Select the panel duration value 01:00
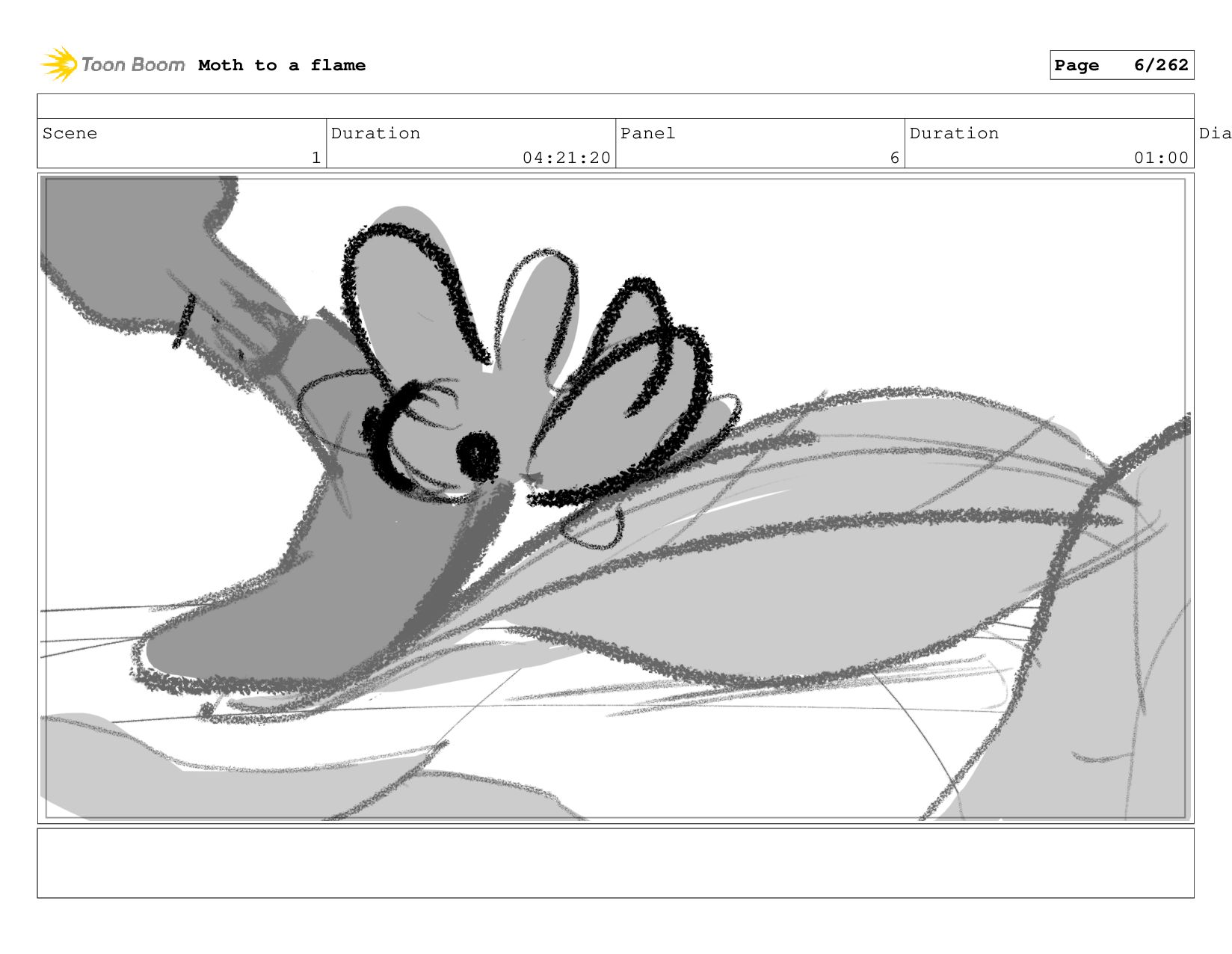Viewport: 1232px width, 954px height. click(x=1161, y=158)
